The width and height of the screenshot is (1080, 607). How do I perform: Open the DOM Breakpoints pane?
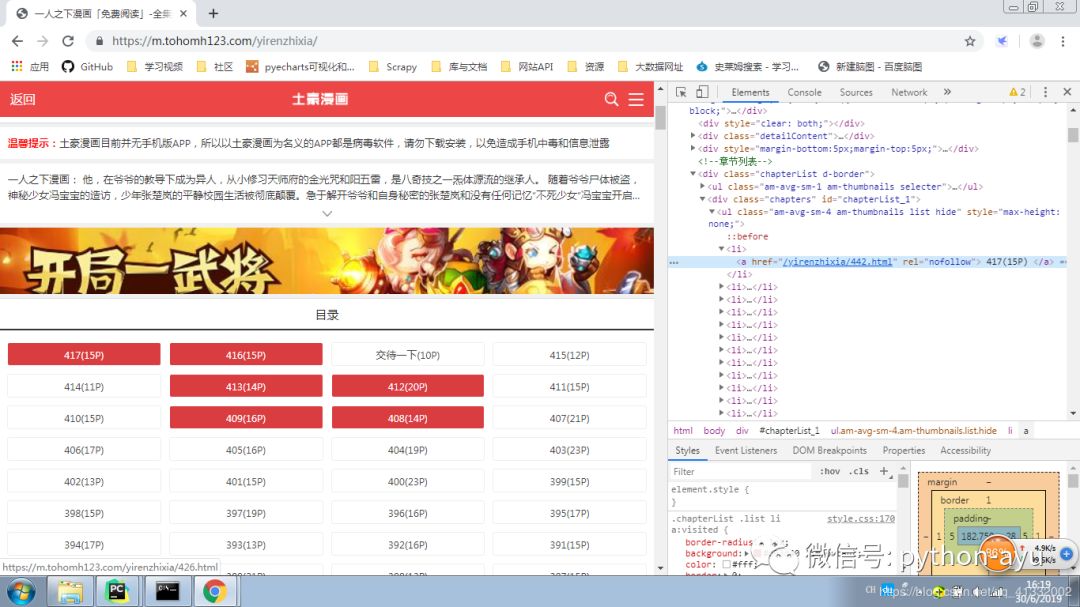(829, 451)
